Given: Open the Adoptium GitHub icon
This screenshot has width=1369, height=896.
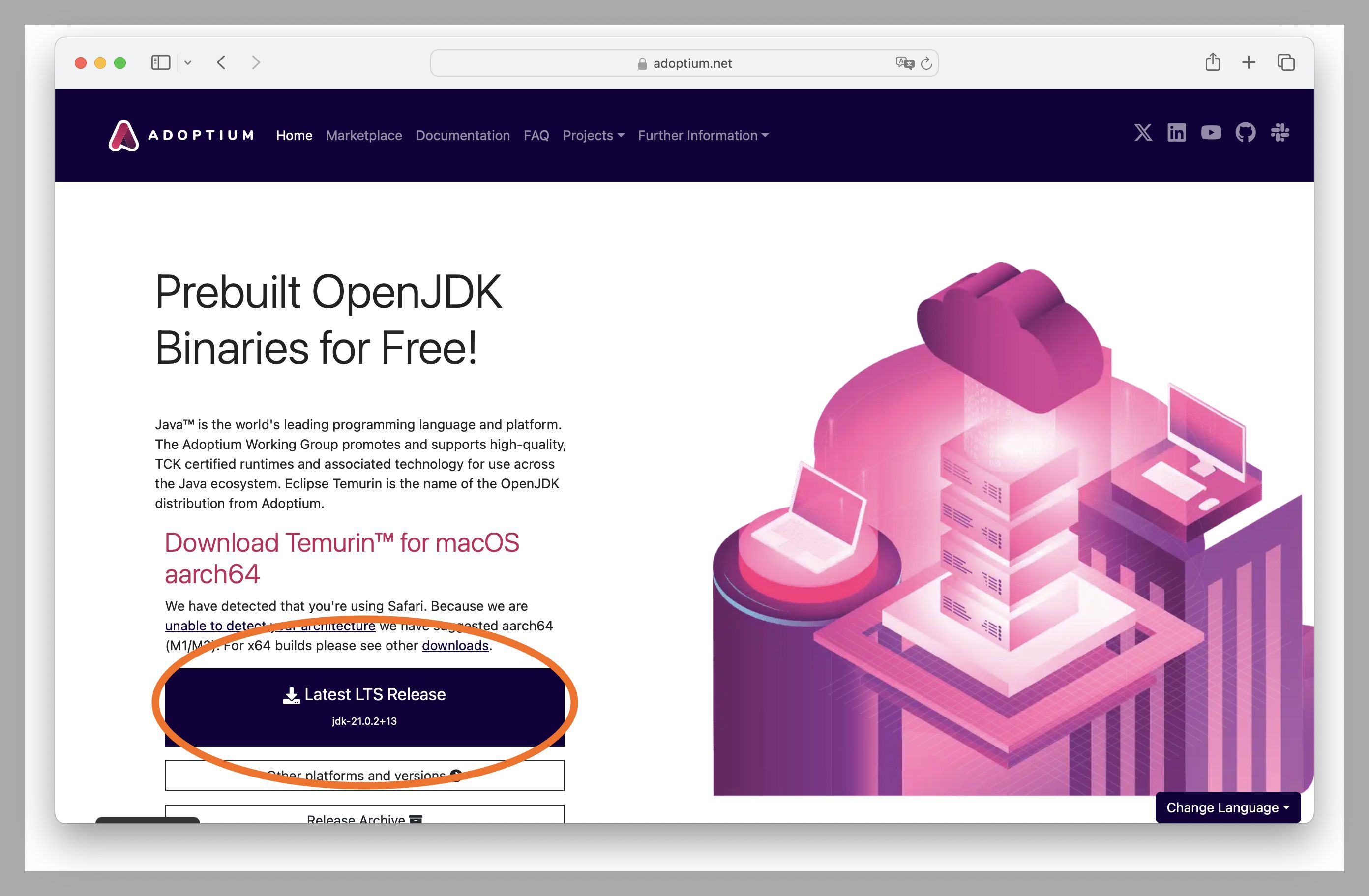Looking at the screenshot, I should (1246, 133).
